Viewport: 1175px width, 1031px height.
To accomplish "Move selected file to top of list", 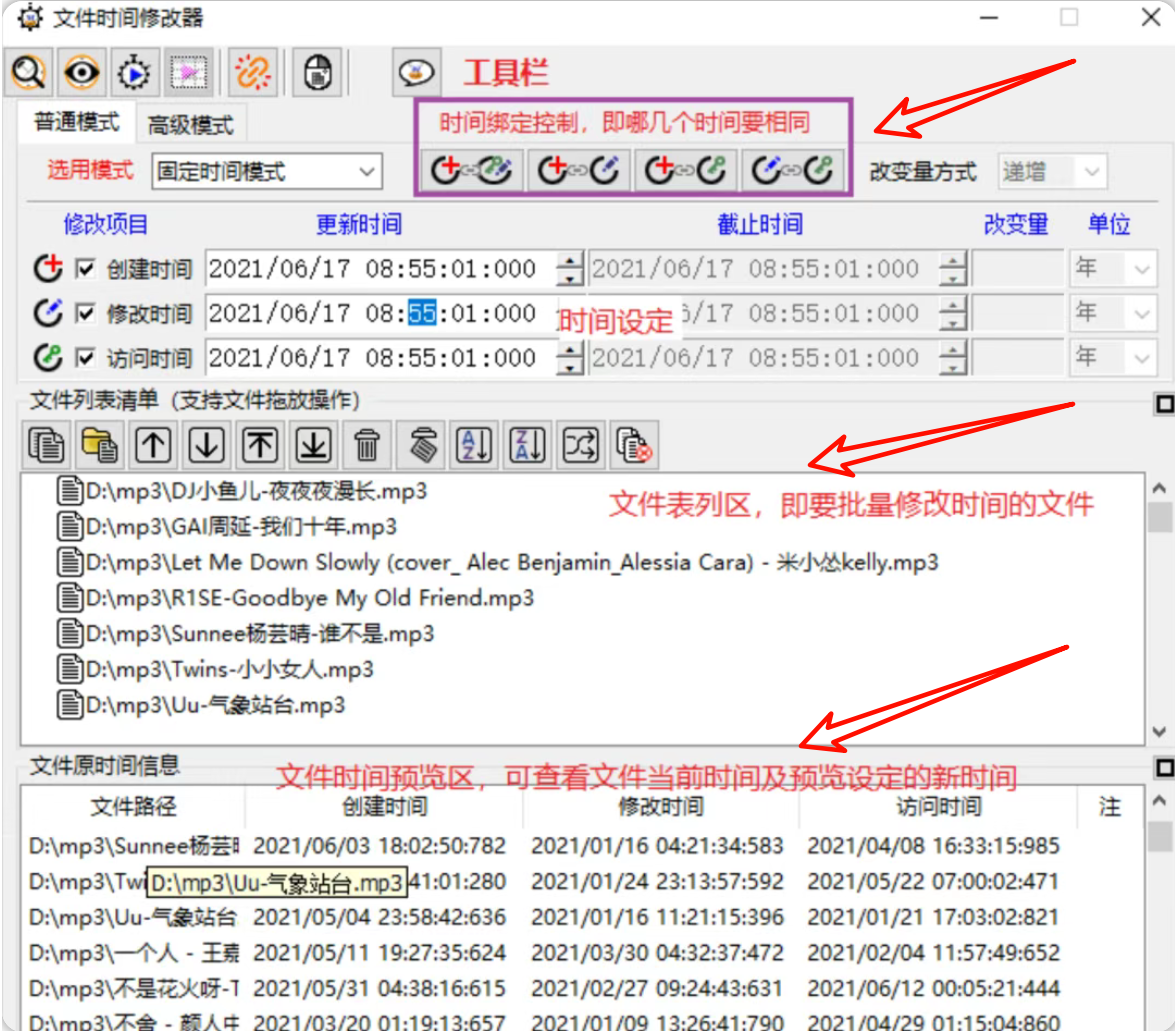I will [260, 445].
